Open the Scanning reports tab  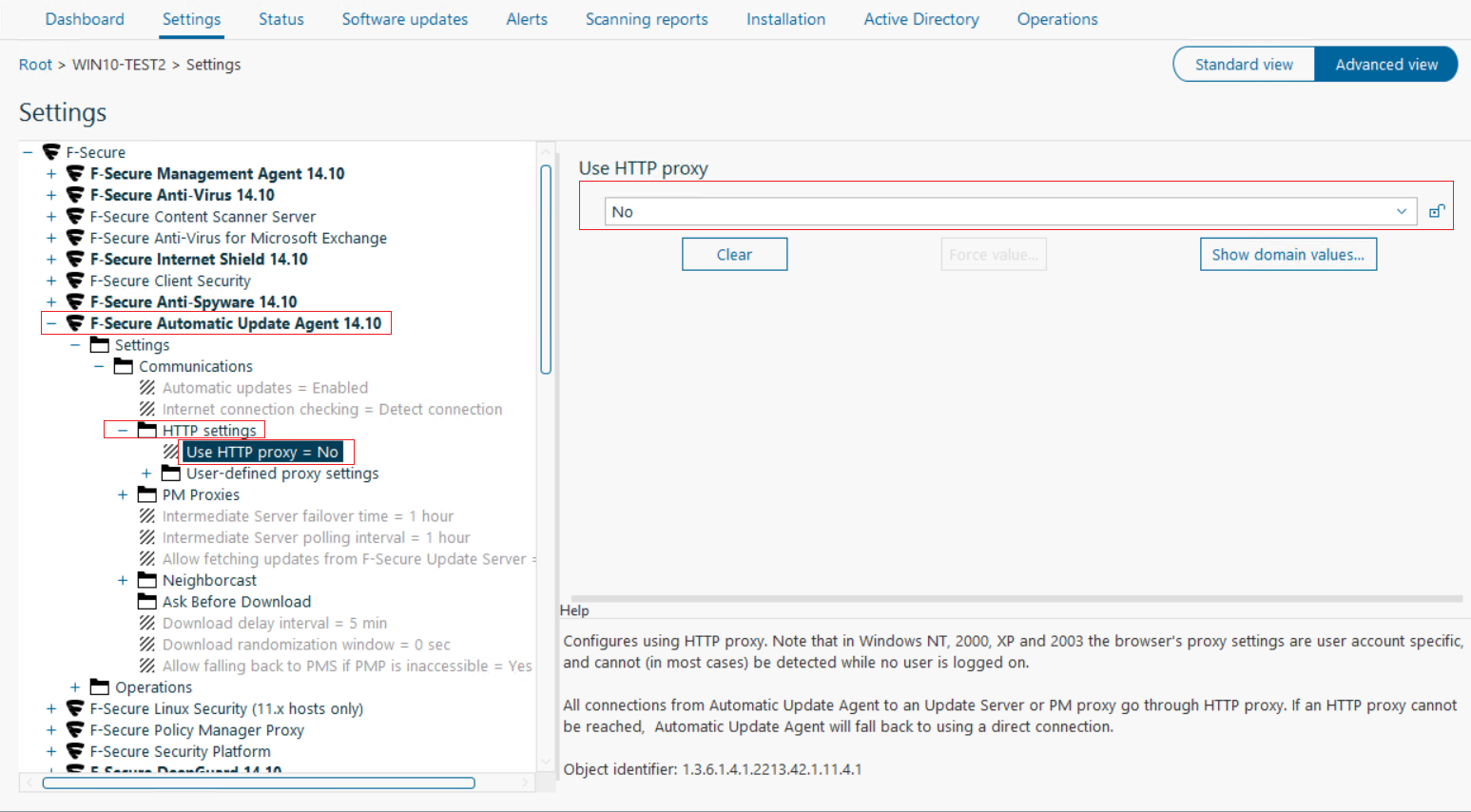click(647, 19)
